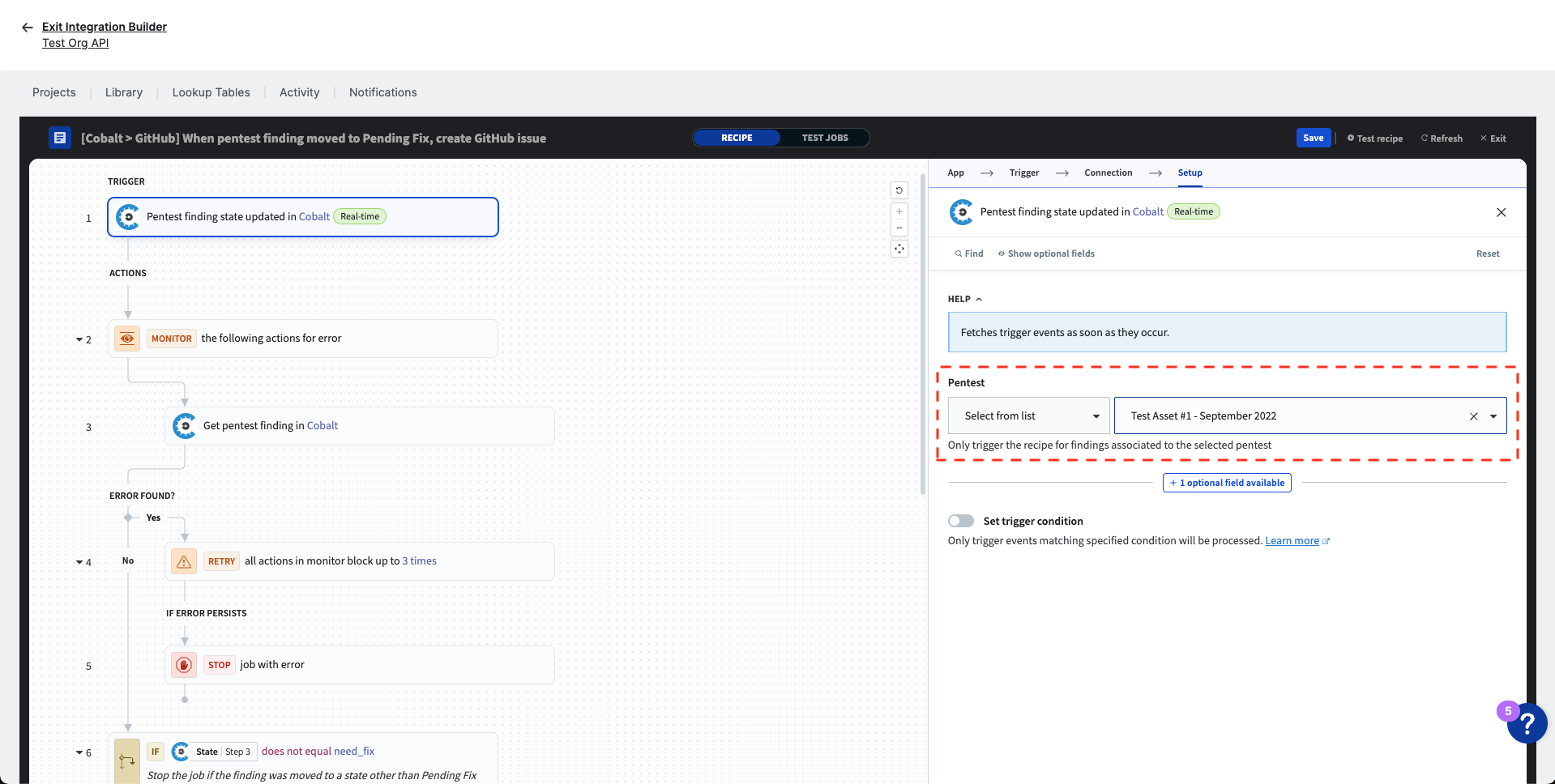This screenshot has height=784, width=1555.
Task: Select the STOP job with error step
Action: click(360, 665)
